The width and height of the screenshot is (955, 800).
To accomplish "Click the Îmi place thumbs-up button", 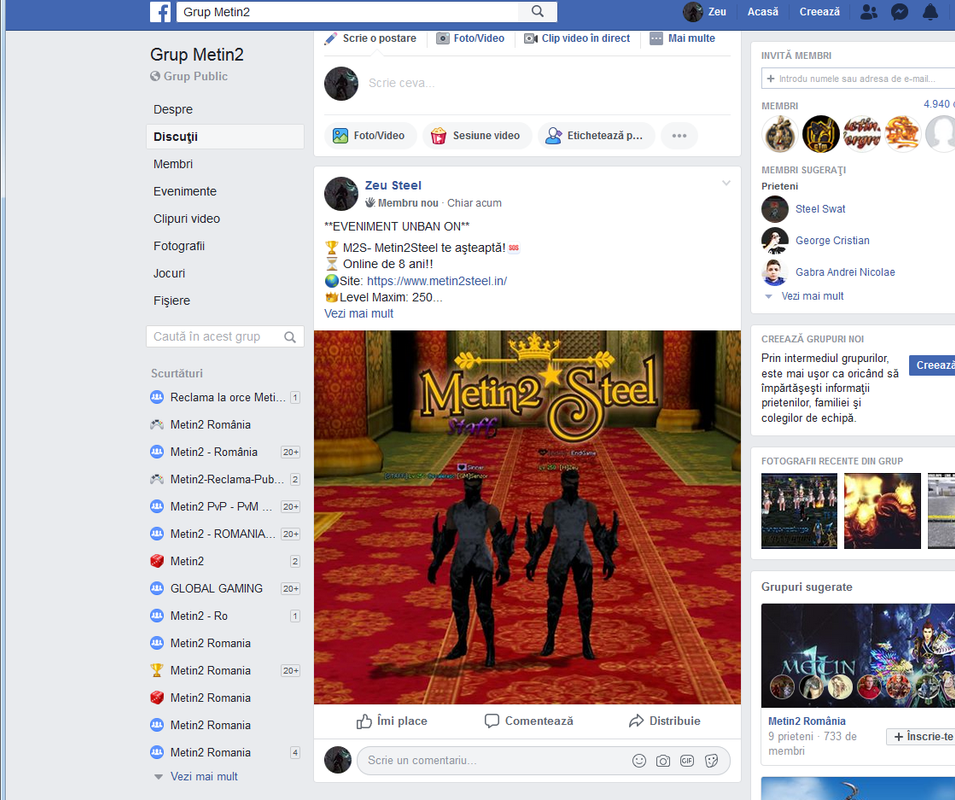I will point(392,721).
